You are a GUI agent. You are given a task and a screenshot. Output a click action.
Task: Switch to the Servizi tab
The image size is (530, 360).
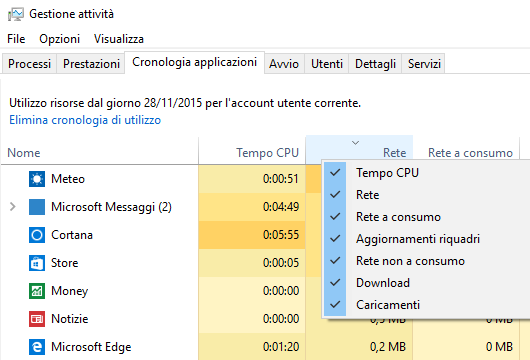424,64
